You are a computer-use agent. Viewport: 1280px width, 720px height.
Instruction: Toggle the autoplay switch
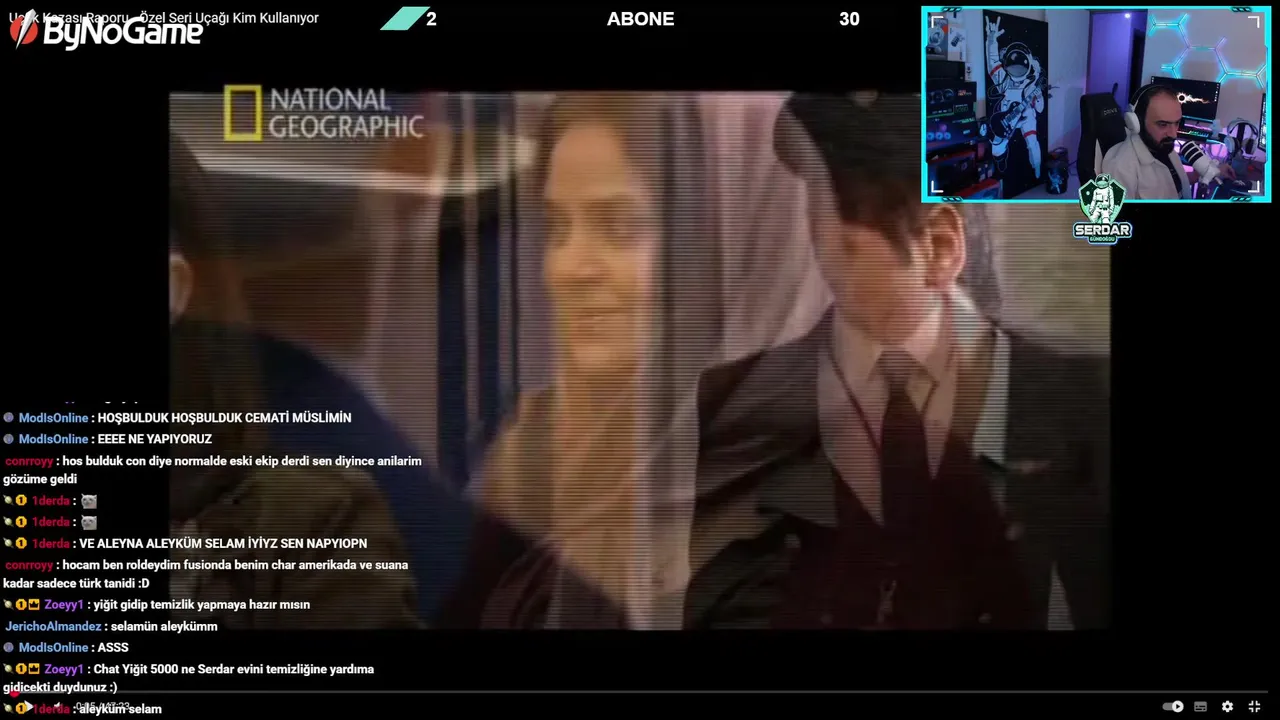pos(1173,707)
